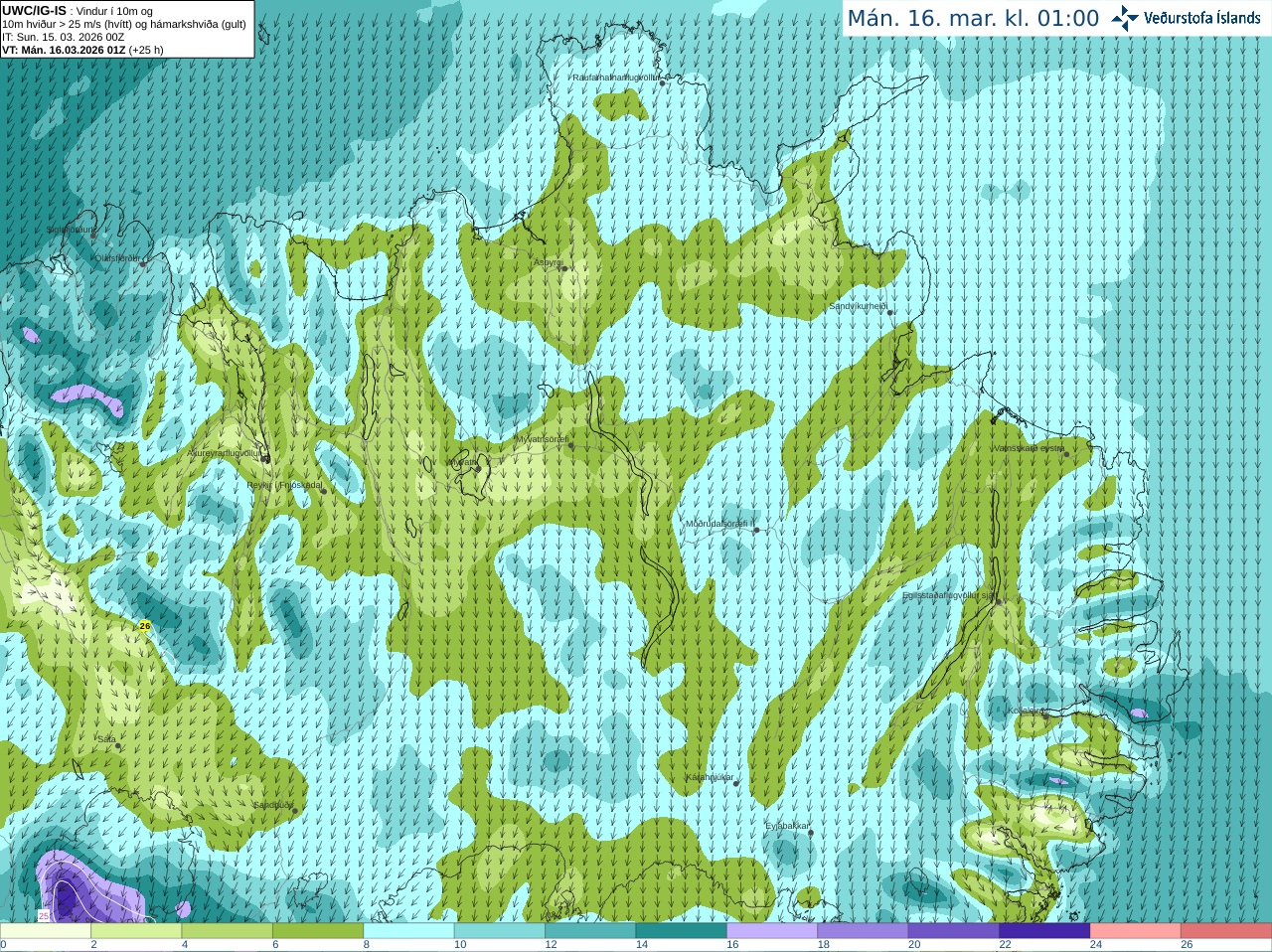The image size is (1272, 952).
Task: Select the Vatnsskarð eystra station marker
Action: tap(1067, 454)
